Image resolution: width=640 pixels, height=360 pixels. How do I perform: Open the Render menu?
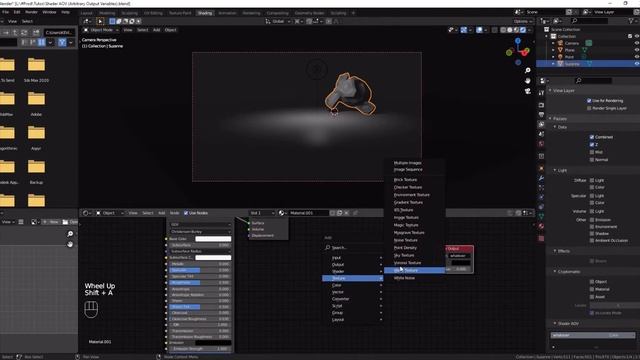(x=31, y=12)
